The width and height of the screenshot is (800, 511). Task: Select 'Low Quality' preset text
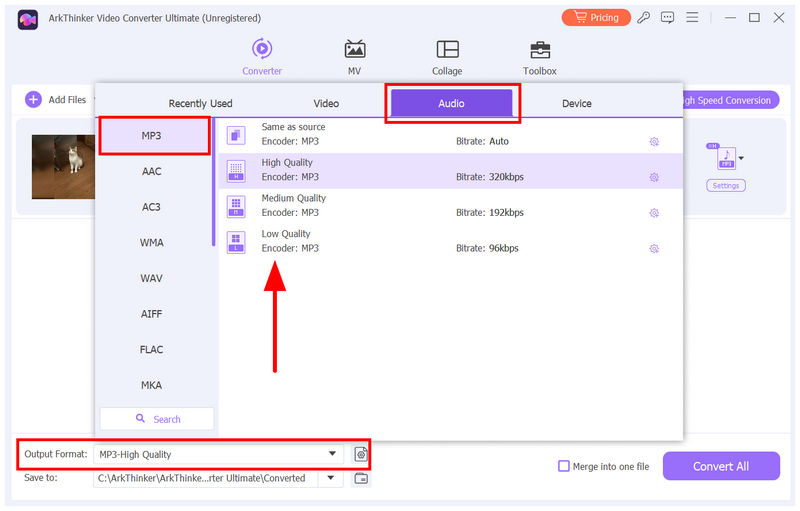tap(286, 234)
